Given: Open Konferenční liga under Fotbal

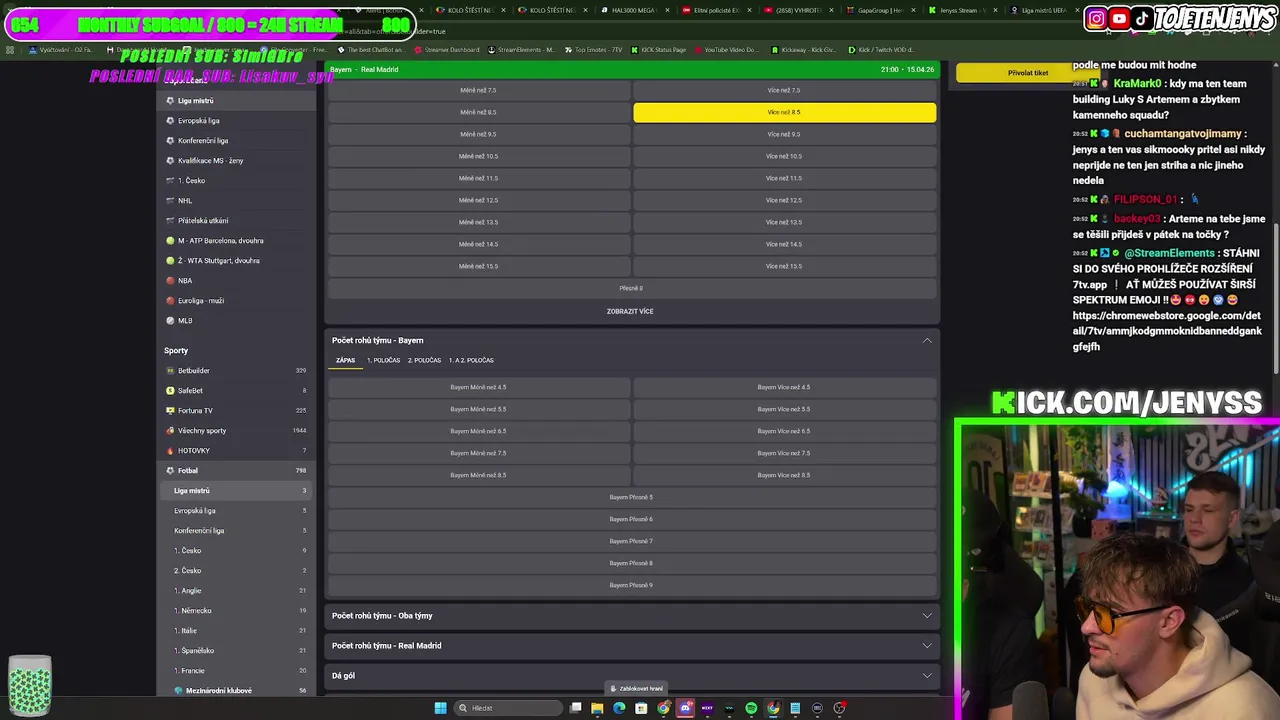Looking at the screenshot, I should [x=237, y=531].
